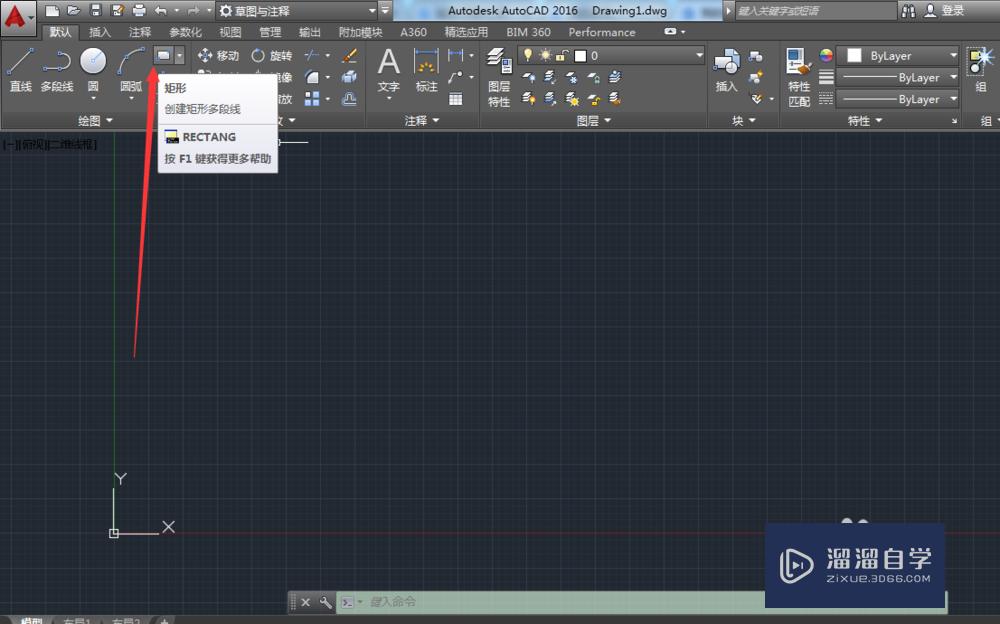
Task: Open the object color ByLayer dropdown
Action: pyautogui.click(x=898, y=56)
